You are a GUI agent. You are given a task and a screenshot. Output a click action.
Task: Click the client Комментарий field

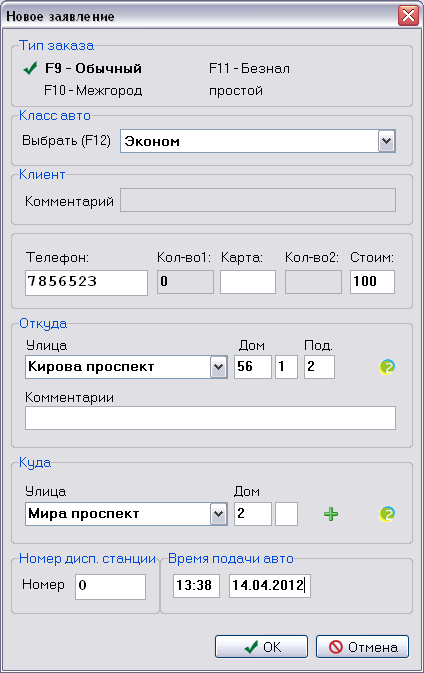coord(257,200)
